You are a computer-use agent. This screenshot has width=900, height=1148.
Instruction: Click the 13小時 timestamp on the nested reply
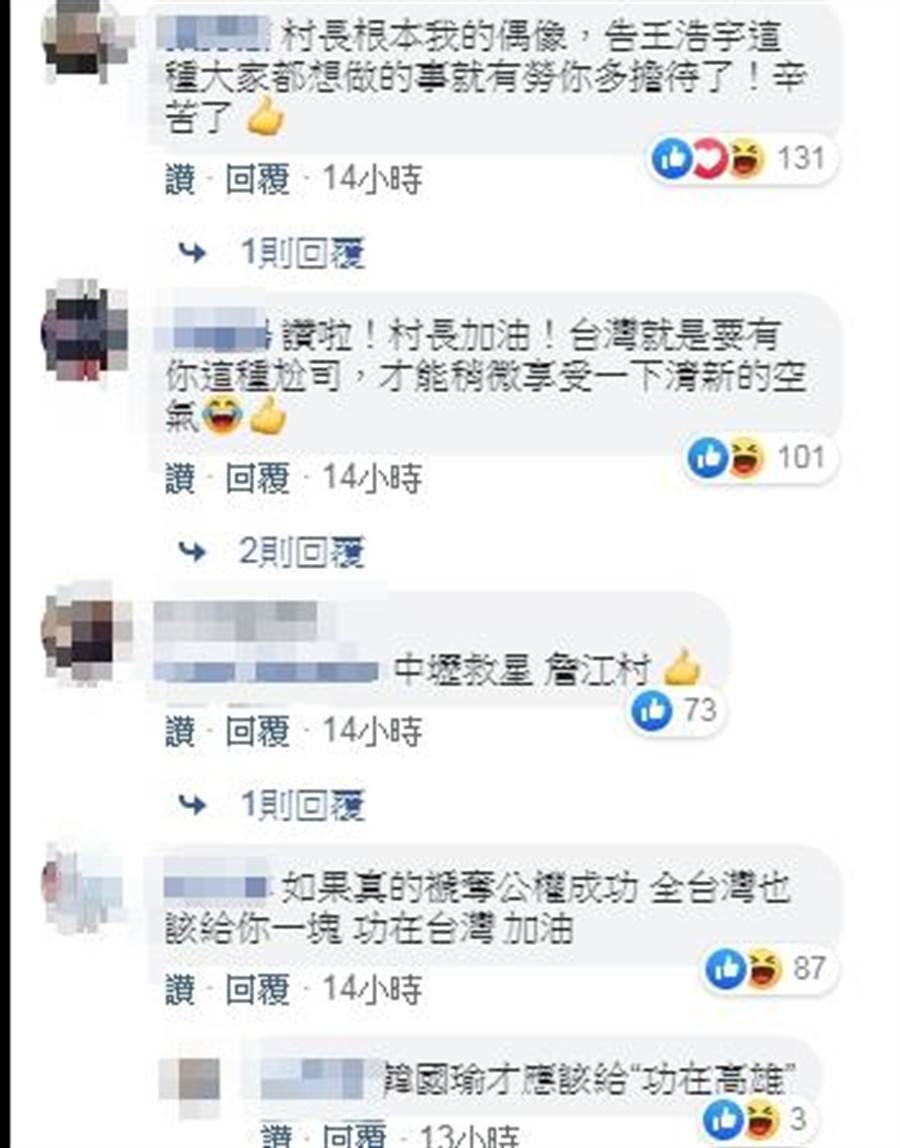(x=470, y=1136)
